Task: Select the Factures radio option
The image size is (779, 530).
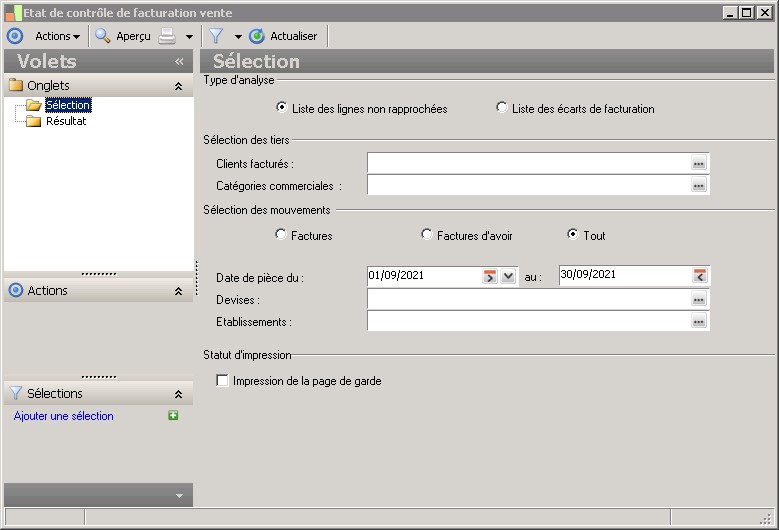Action: (281, 235)
